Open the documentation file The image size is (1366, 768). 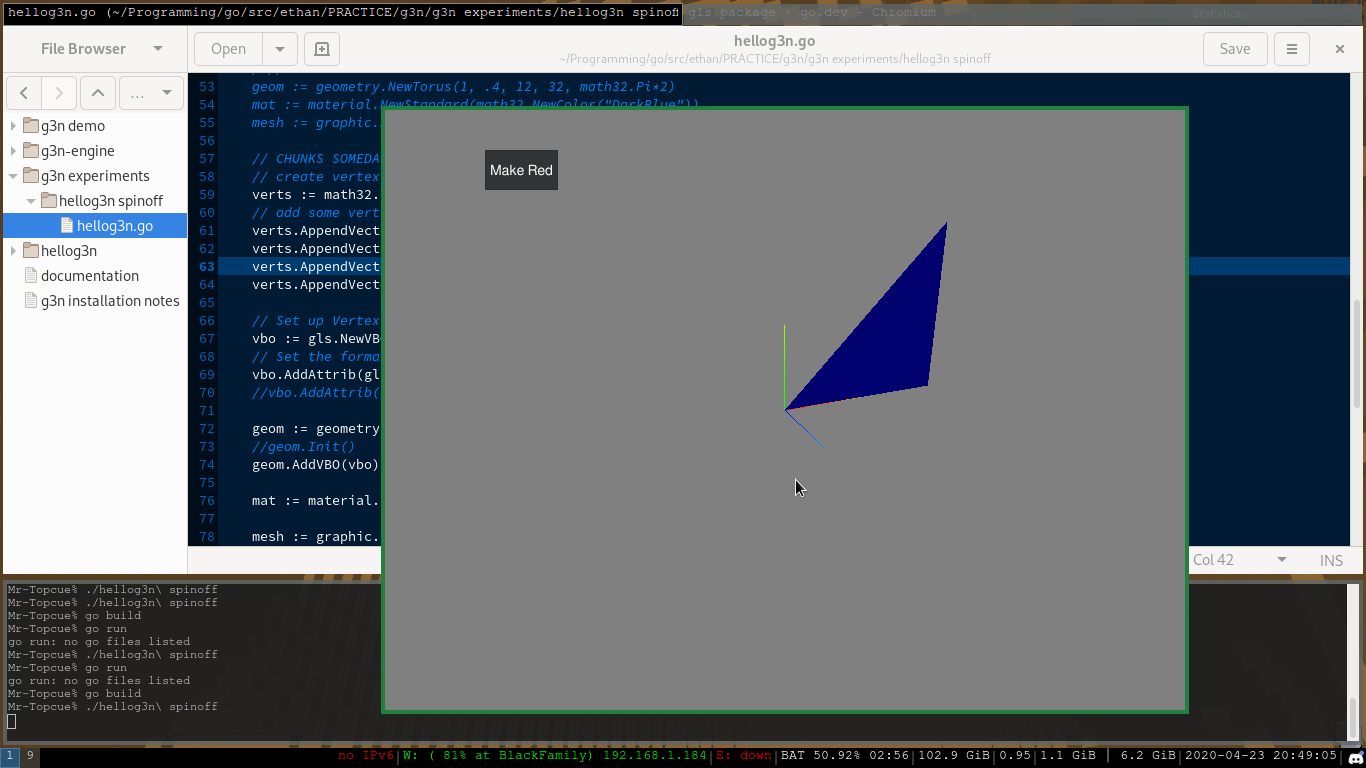89,276
